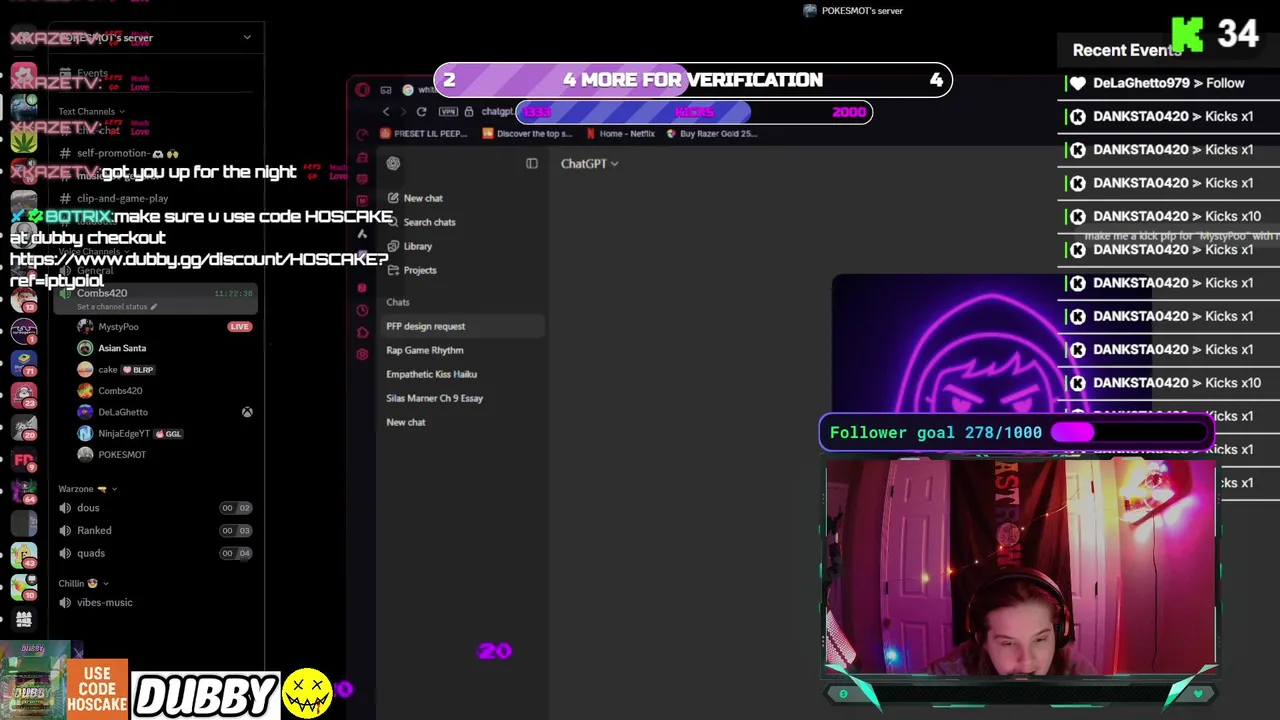Join the quads voice channel

point(155,553)
